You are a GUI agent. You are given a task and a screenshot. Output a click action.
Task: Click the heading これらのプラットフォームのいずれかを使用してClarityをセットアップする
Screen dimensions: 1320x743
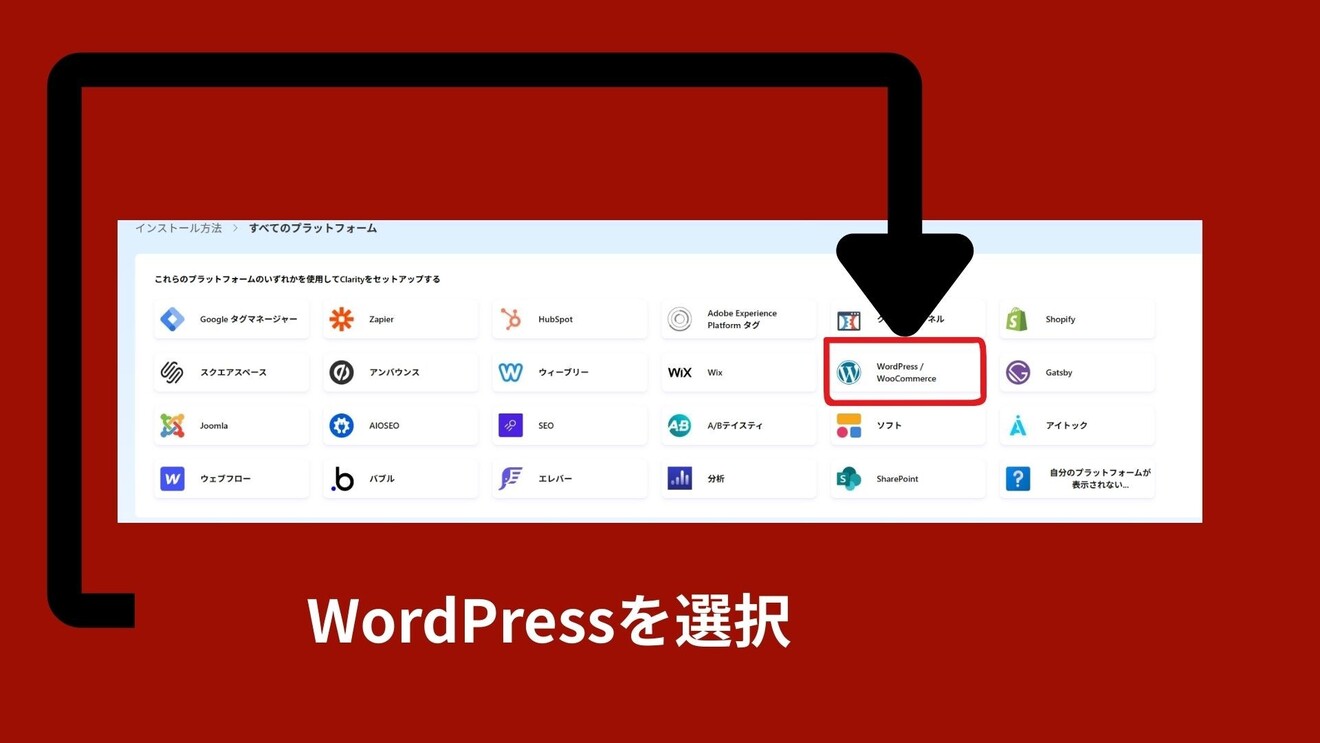click(297, 279)
